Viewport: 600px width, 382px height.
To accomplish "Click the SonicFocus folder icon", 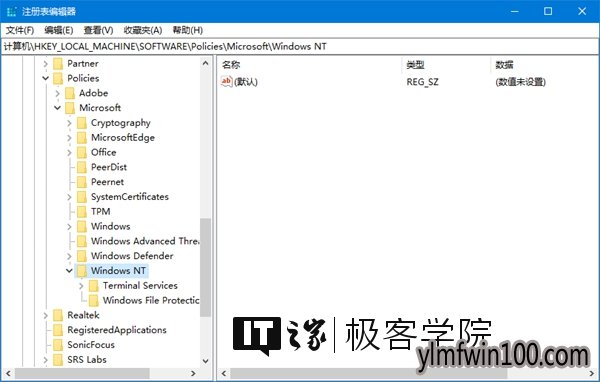I will tap(58, 345).
